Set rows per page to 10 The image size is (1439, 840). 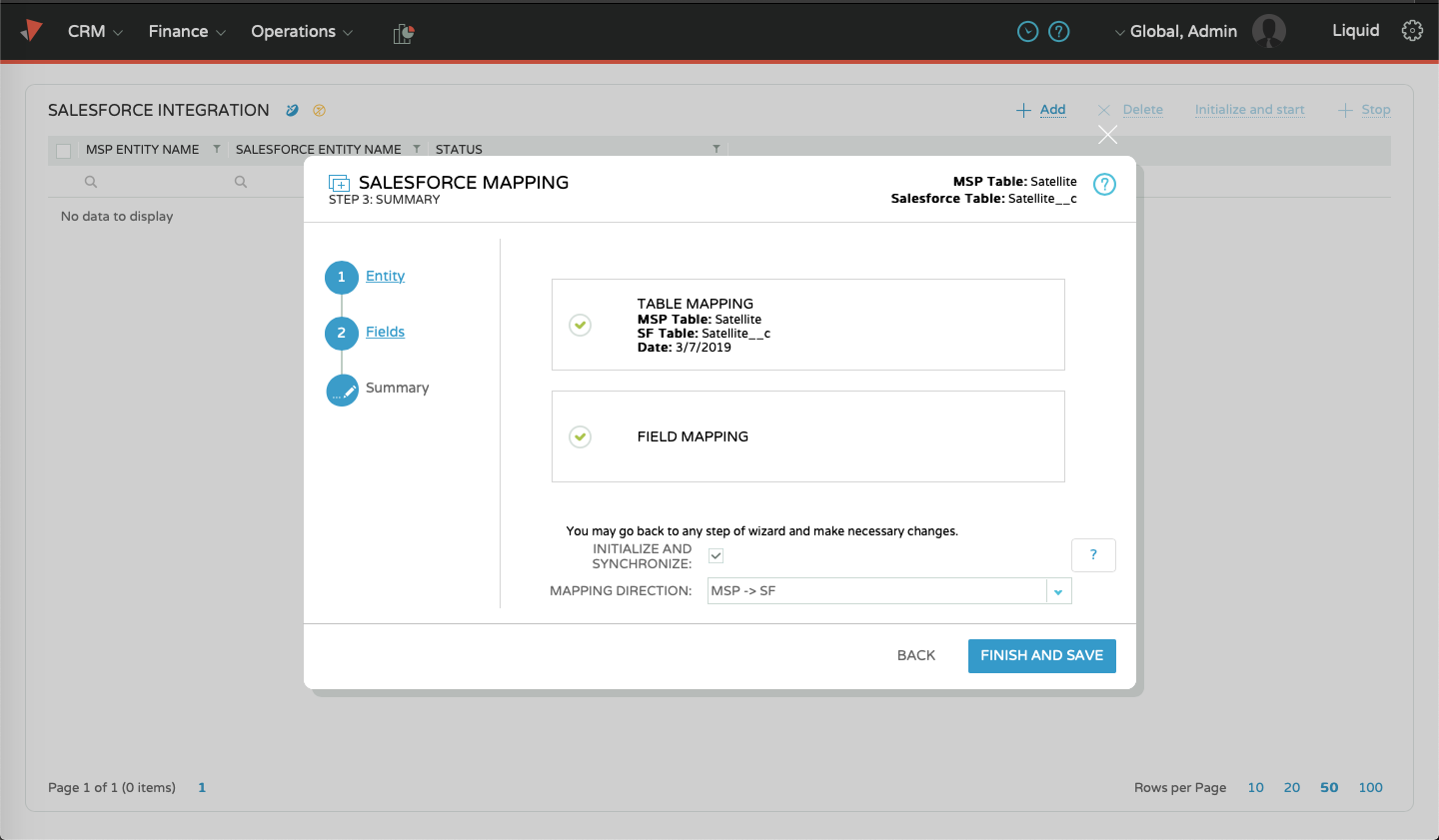tap(1256, 787)
